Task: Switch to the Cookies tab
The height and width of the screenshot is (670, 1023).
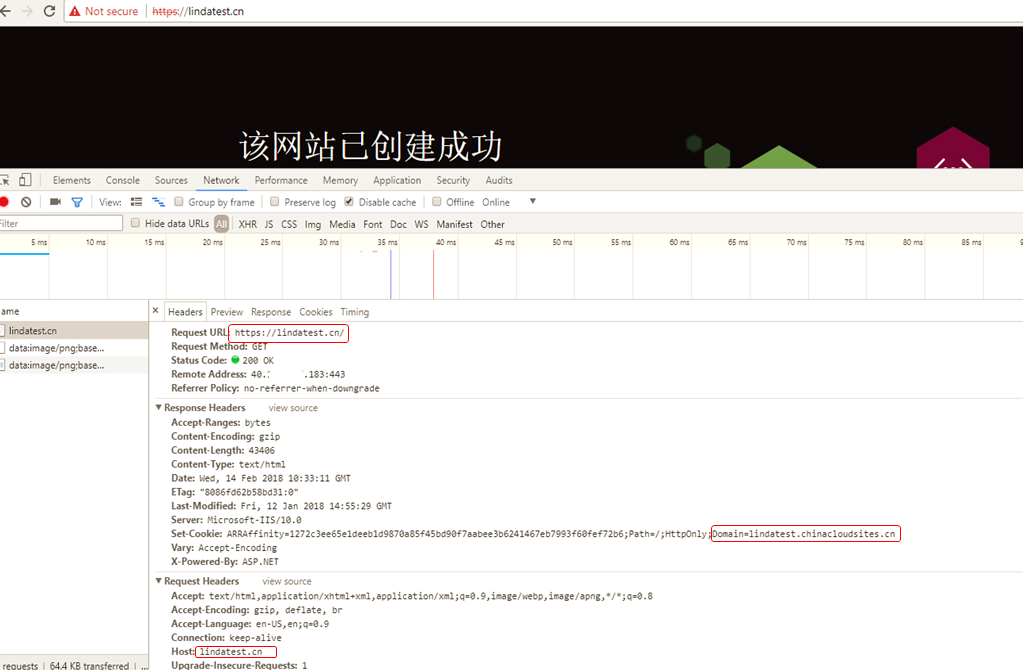Action: pyautogui.click(x=316, y=312)
